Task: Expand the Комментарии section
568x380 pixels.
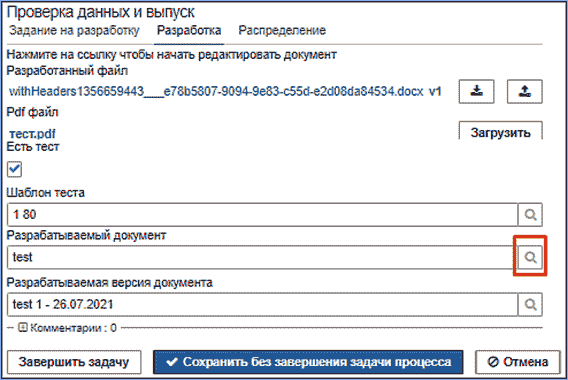Action: click(x=23, y=328)
